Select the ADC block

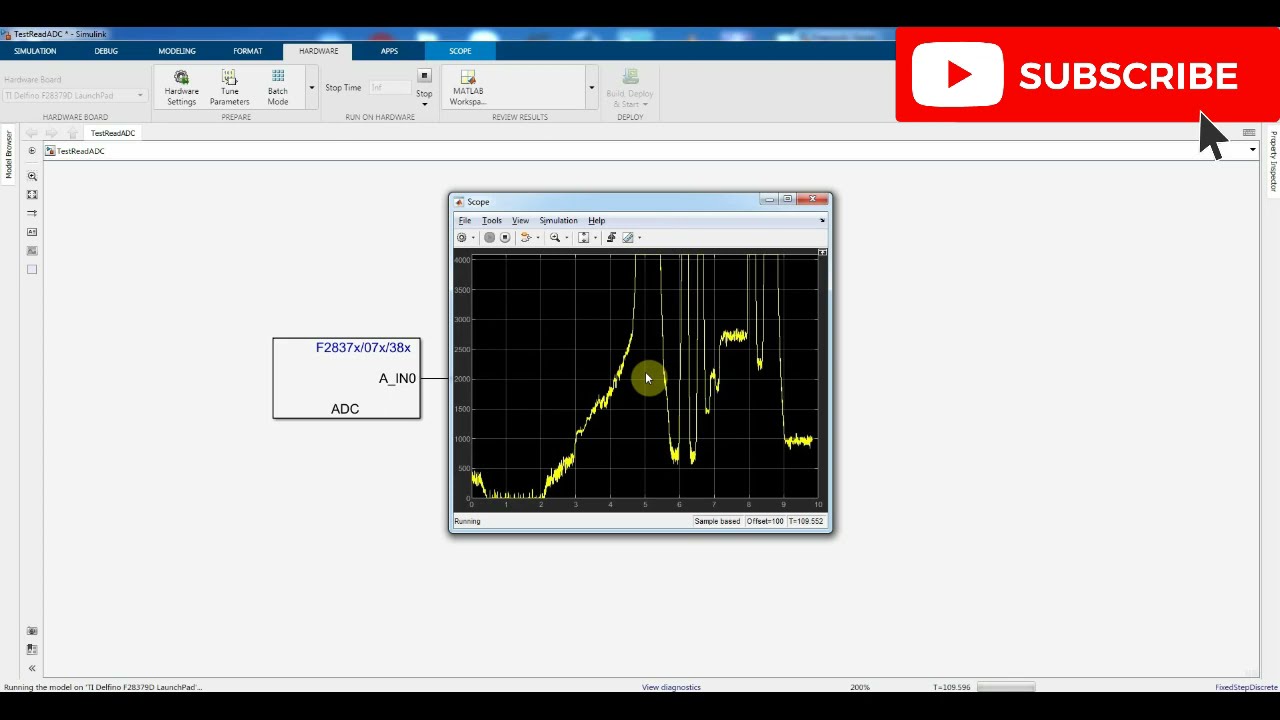[x=346, y=378]
